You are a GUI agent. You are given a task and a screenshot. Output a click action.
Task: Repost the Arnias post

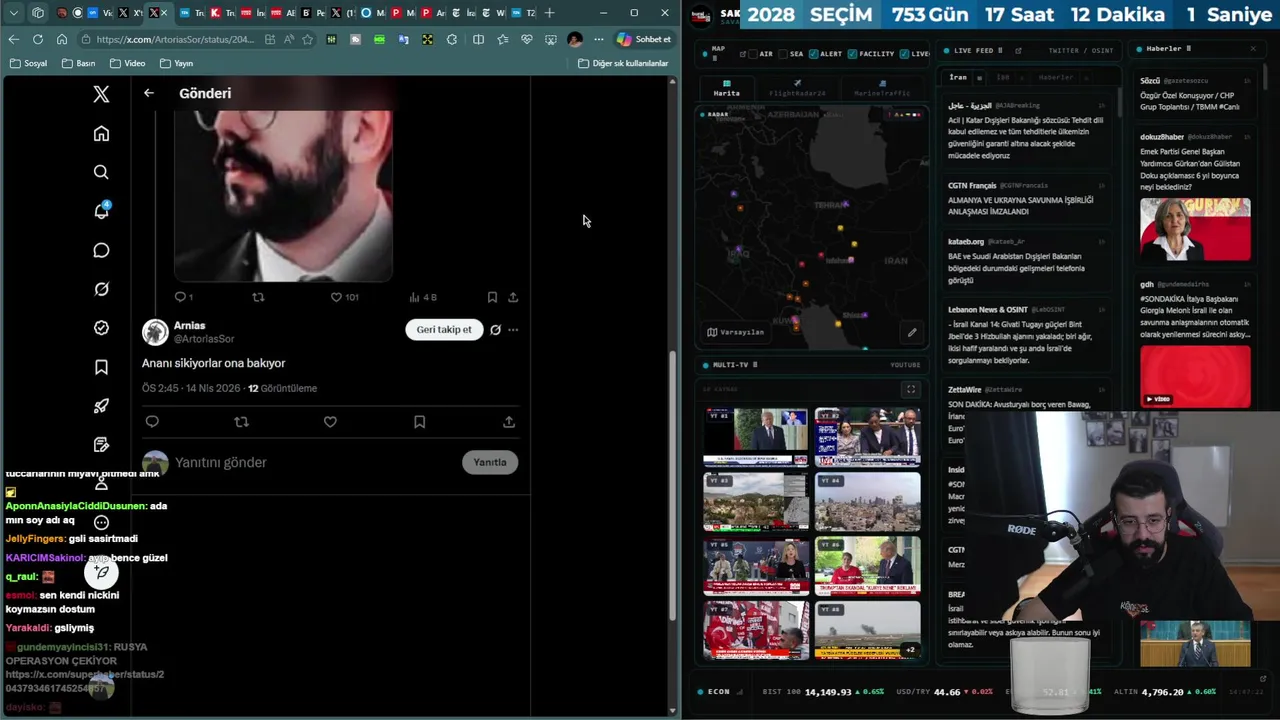tap(241, 422)
